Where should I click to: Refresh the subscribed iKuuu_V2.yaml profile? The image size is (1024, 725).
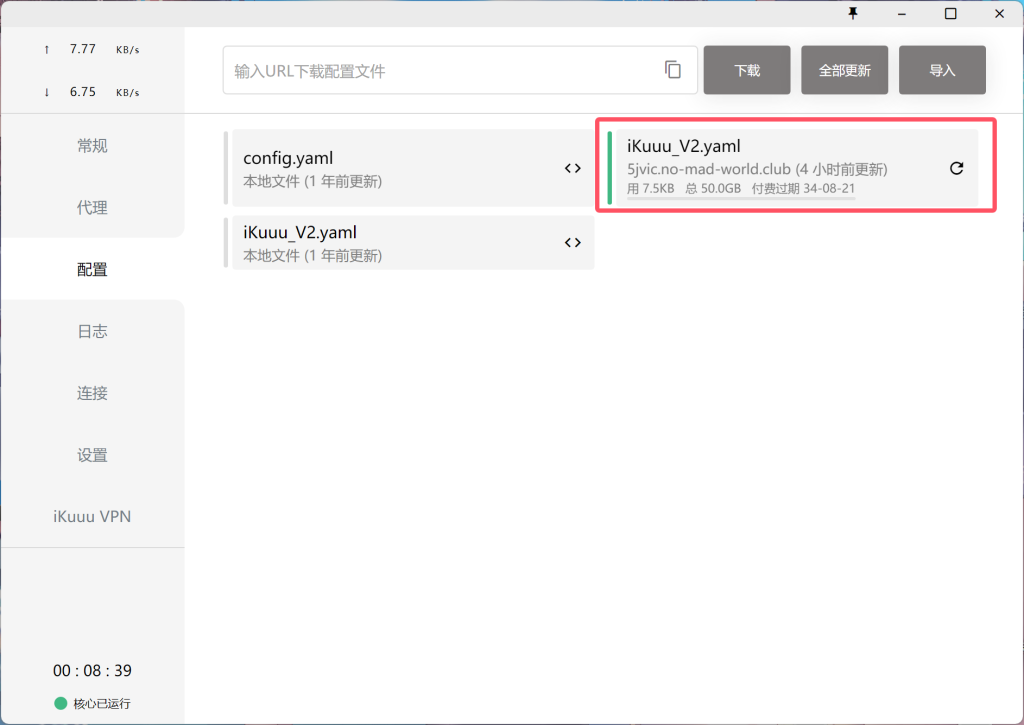(956, 169)
